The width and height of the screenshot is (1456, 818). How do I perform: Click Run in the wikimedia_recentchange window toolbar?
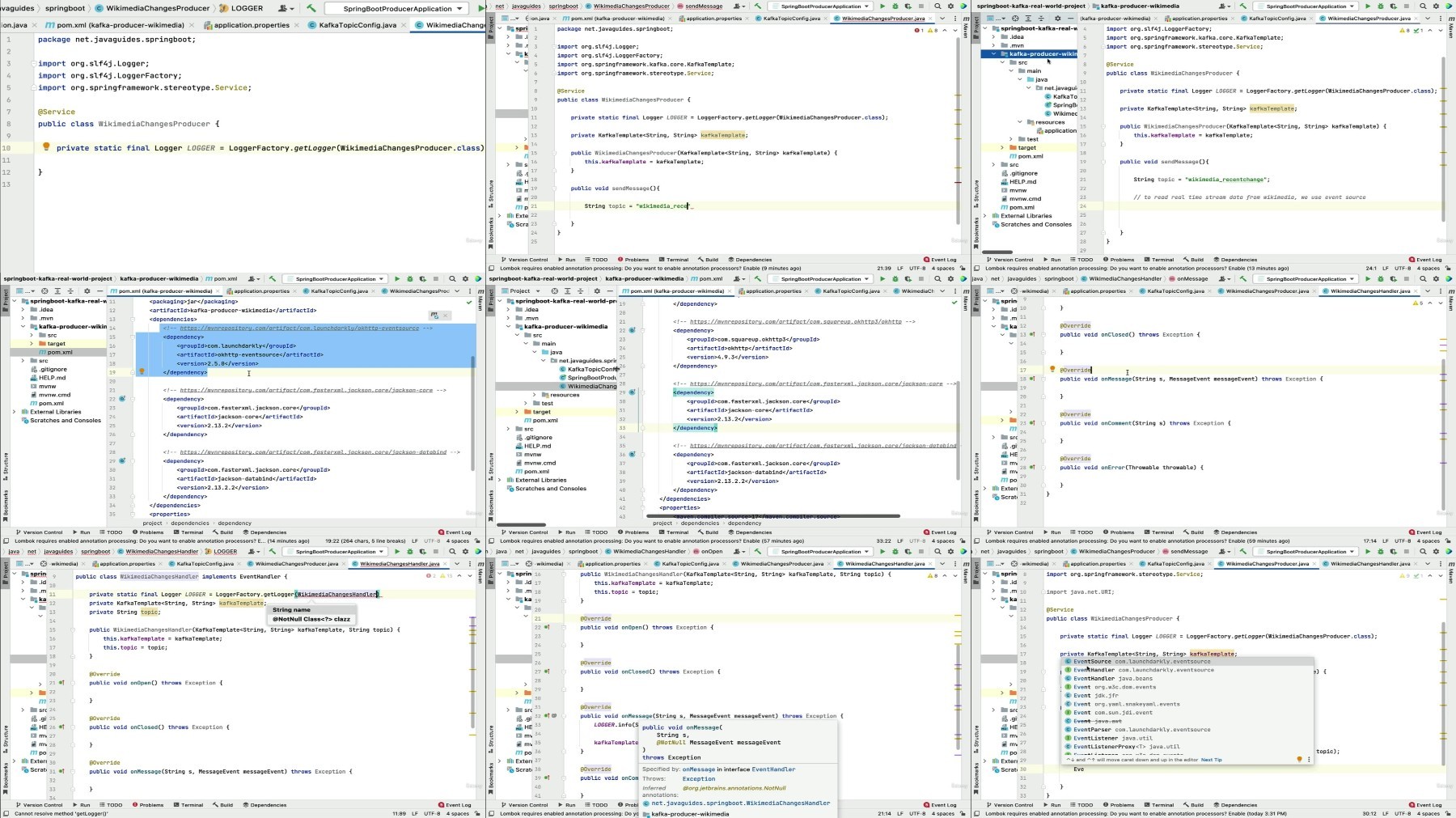[1368, 6]
